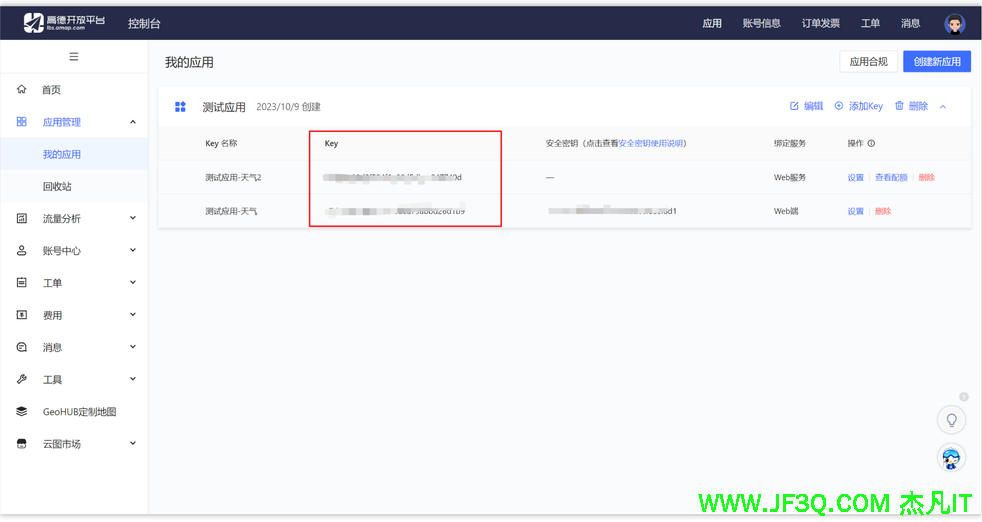Image resolution: width=982 pixels, height=522 pixels.
Task: Click the 测试应用 app grid icon
Action: [181, 106]
